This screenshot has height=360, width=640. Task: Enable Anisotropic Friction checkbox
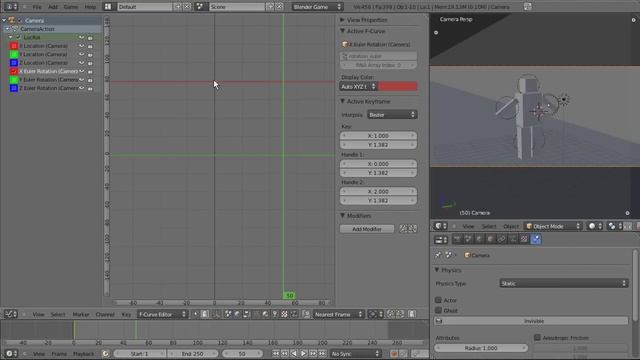[x=537, y=338]
